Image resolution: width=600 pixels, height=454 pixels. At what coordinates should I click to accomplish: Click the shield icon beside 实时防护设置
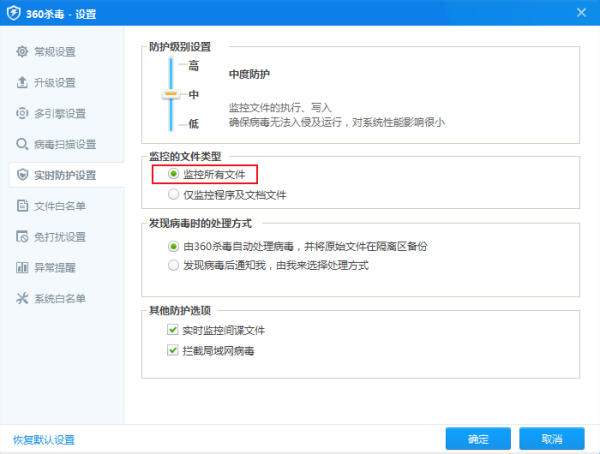[x=22, y=175]
